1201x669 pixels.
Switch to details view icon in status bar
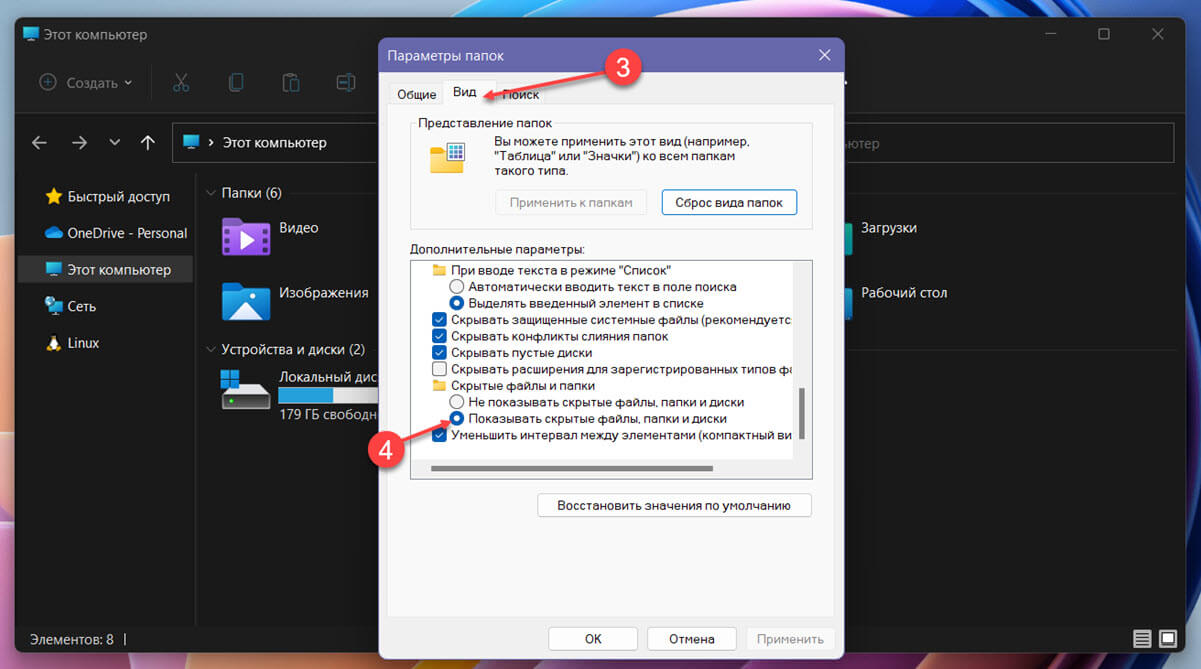tap(1142, 638)
